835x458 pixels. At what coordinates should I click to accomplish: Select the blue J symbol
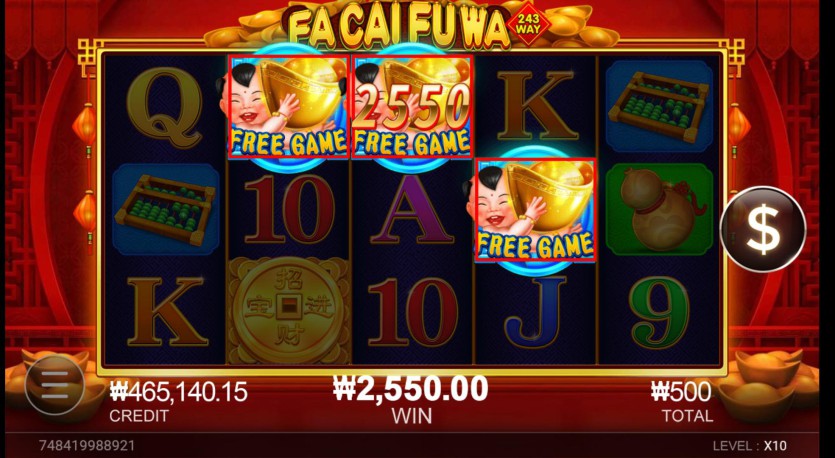pos(535,313)
